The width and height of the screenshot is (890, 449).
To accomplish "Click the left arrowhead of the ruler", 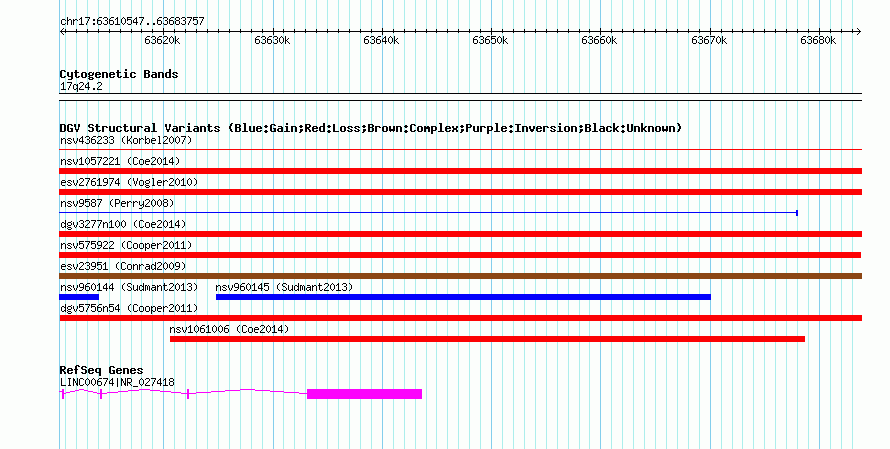I will [62, 32].
